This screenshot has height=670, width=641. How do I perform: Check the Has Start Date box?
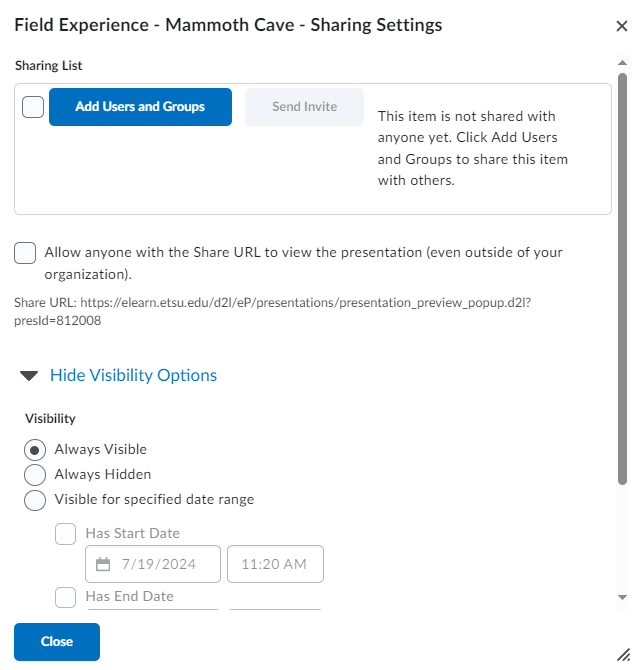coord(65,534)
